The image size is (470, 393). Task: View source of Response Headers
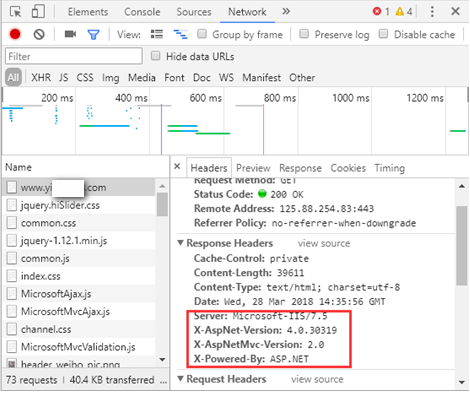(x=324, y=243)
